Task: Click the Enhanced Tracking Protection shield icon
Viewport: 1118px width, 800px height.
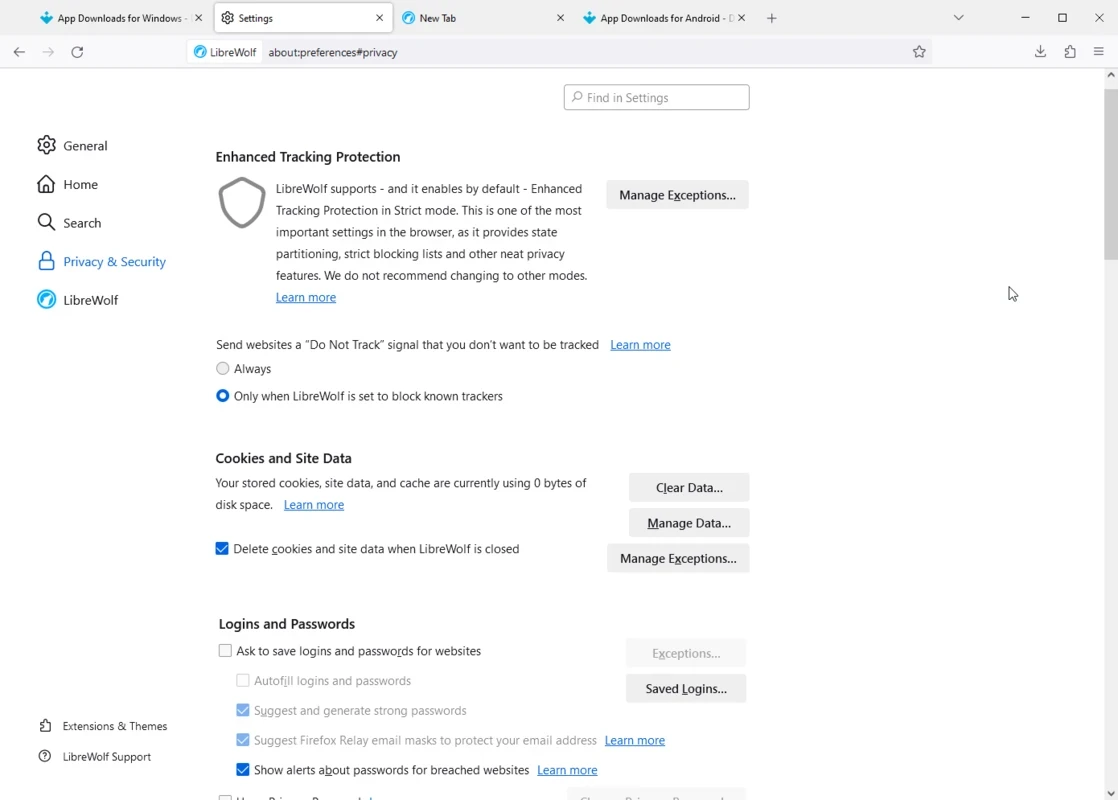Action: click(242, 202)
